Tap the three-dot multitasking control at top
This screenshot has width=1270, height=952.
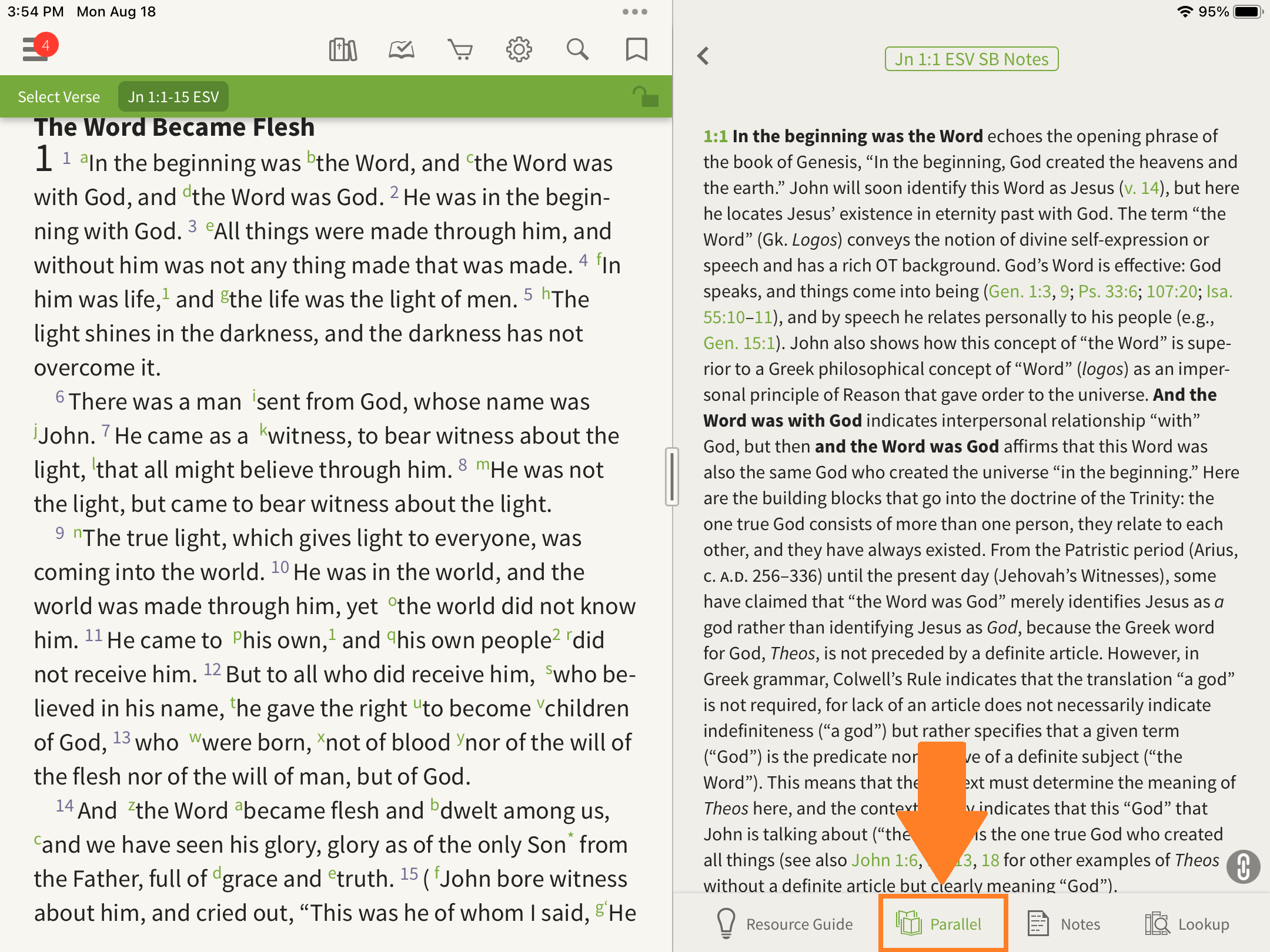click(635, 12)
